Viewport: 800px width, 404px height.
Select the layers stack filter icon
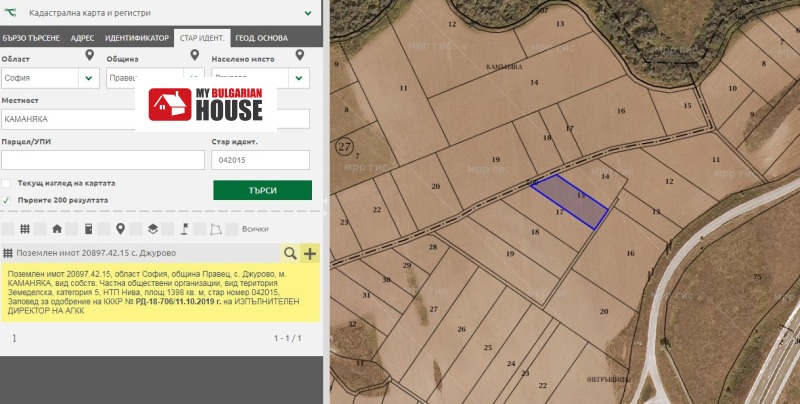pos(152,228)
